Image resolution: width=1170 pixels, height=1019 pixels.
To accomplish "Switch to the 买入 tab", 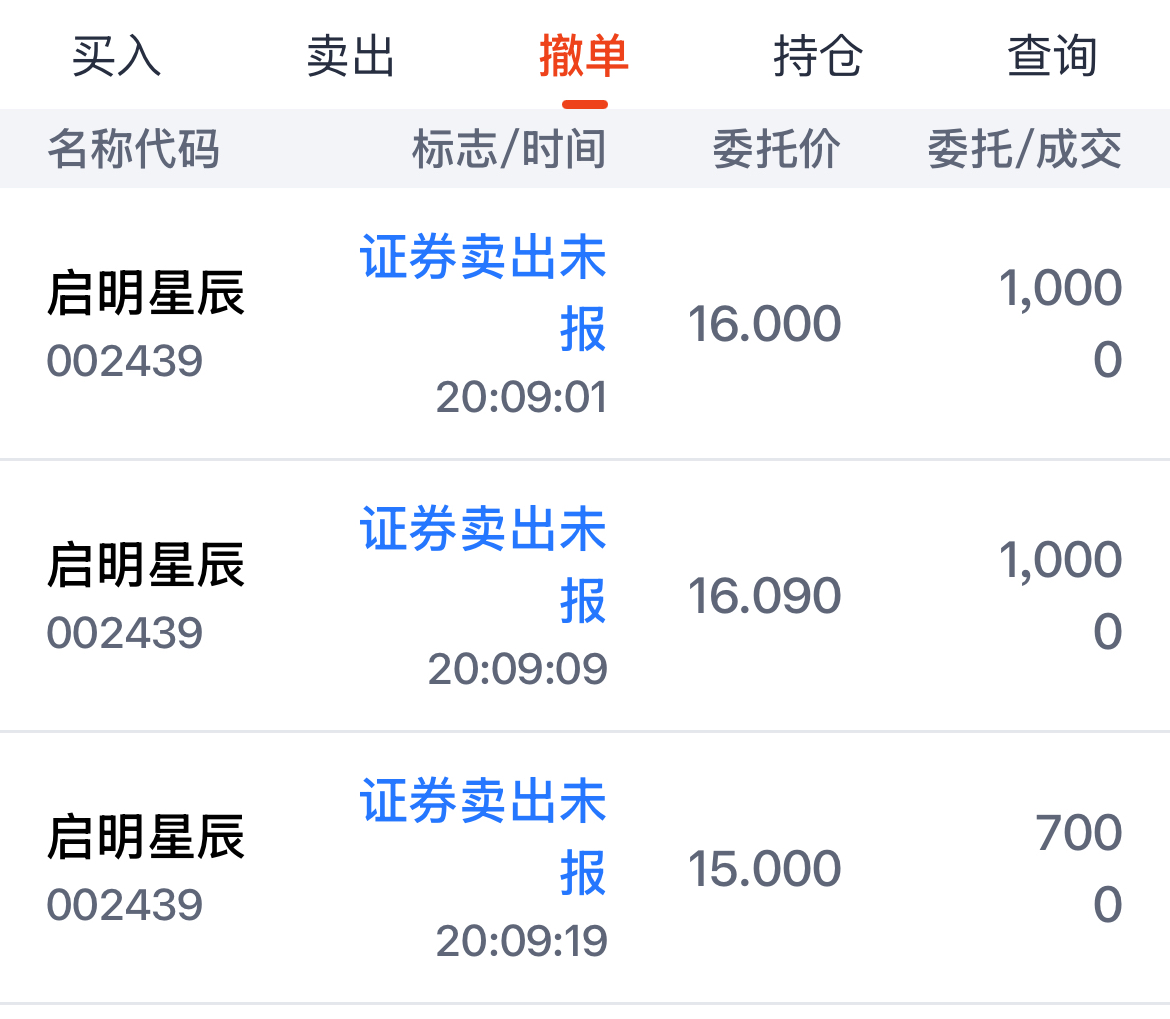I will click(x=116, y=56).
